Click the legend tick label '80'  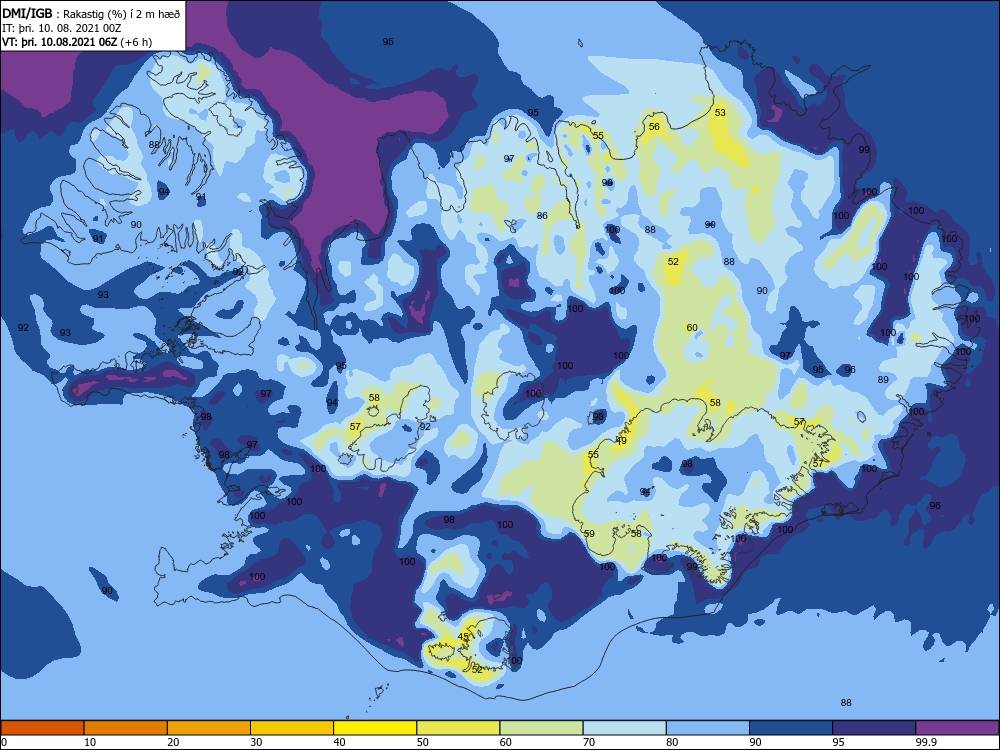(x=673, y=742)
